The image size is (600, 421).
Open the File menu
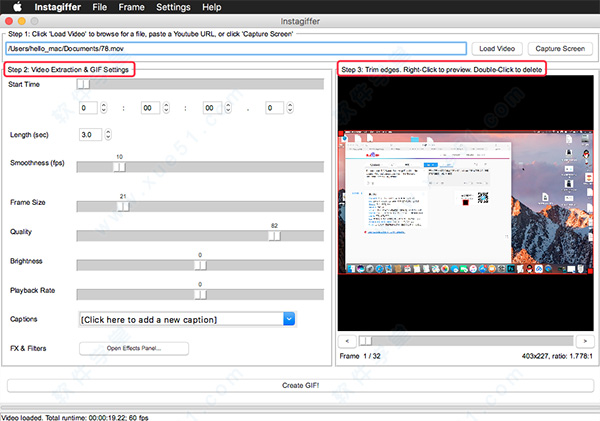[x=99, y=7]
